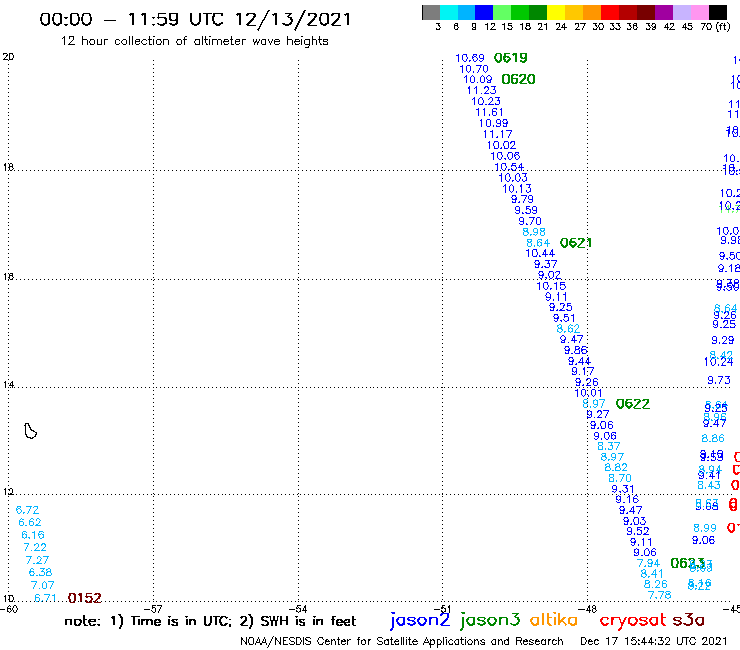Click the 11.23 wave height value

[481, 90]
